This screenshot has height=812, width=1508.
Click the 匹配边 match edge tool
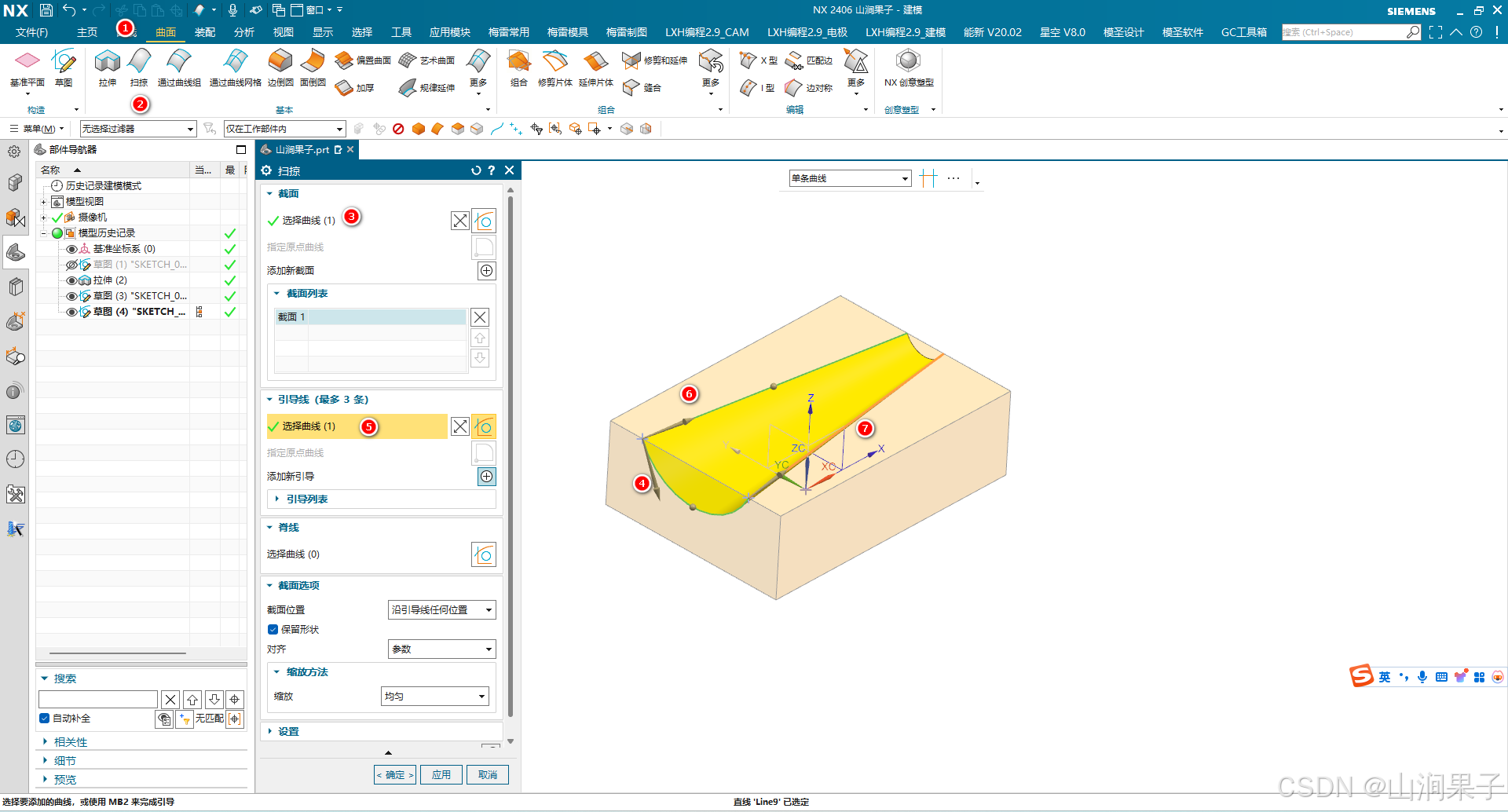pos(809,60)
